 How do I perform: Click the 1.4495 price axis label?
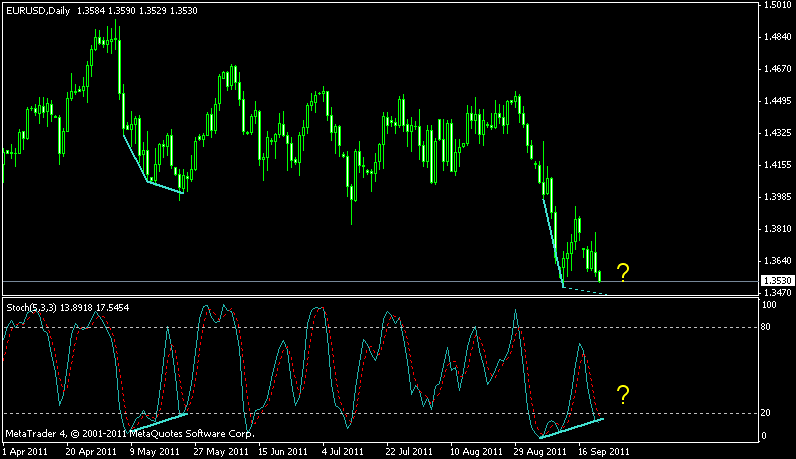tap(778, 101)
